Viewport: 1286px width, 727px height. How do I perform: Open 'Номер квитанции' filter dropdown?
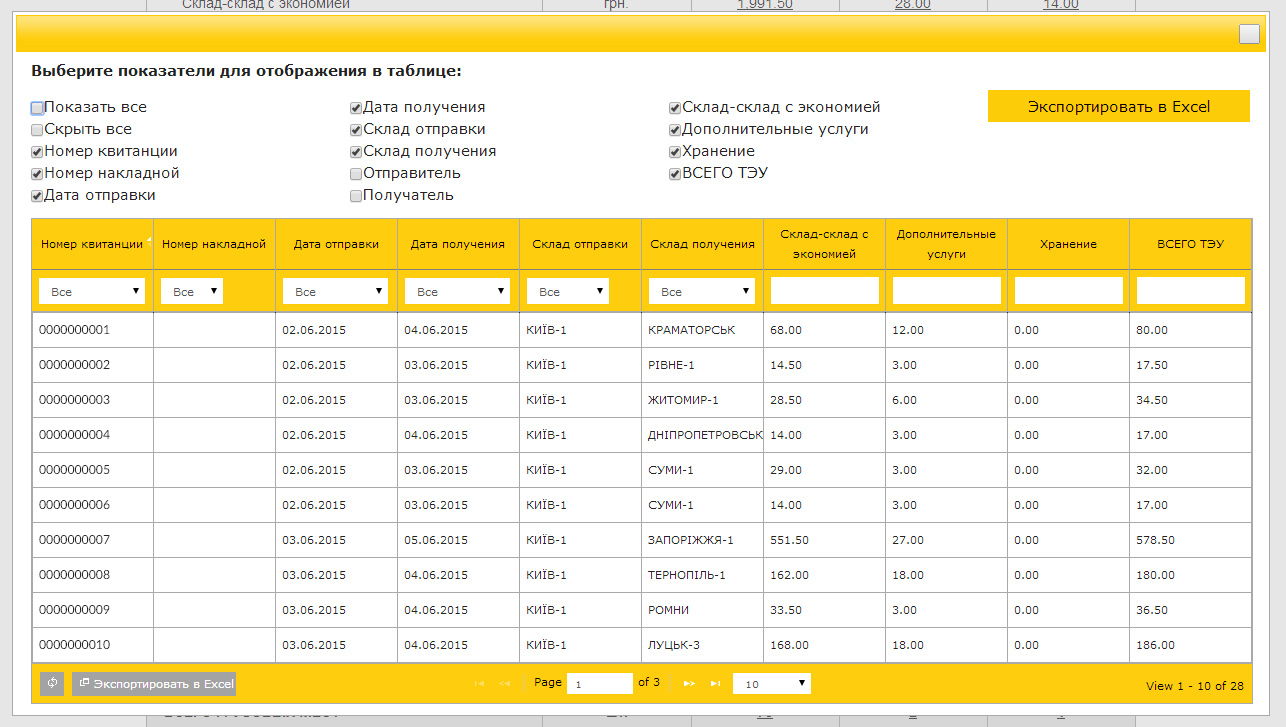[92, 291]
